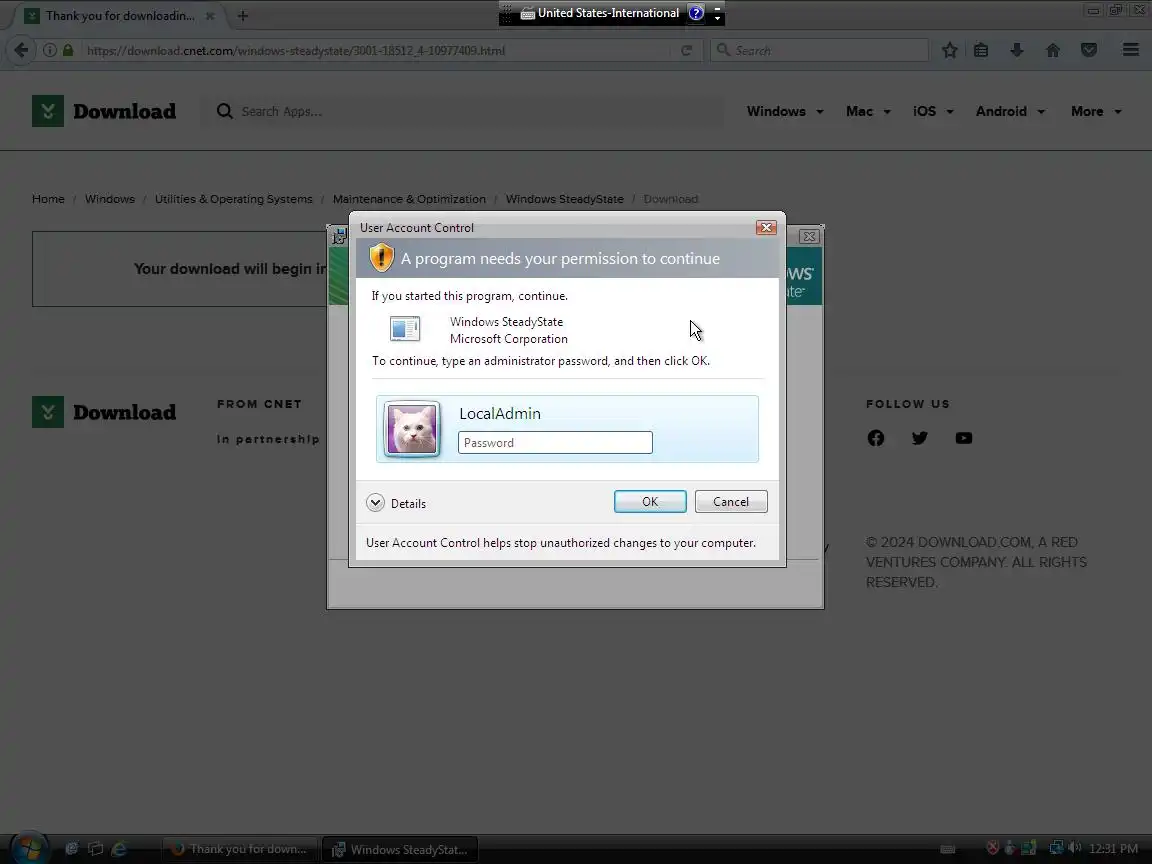
Task: Click OK in the User Account Control dialog
Action: click(650, 502)
